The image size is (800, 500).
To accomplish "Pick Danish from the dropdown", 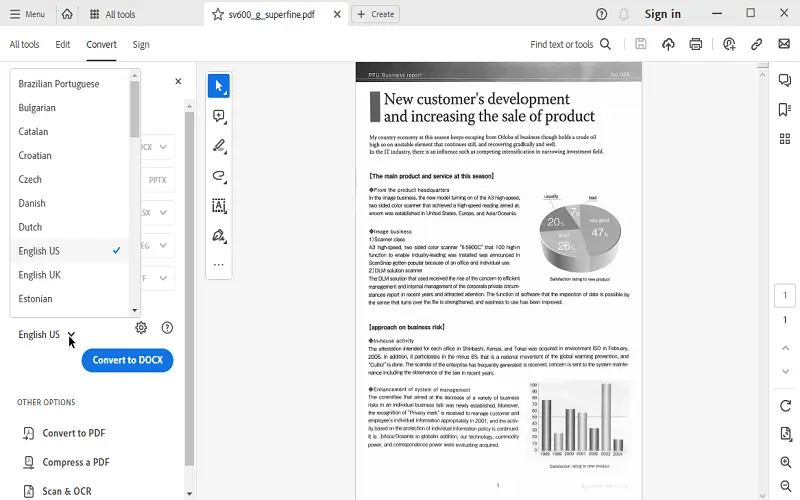I will [69, 203].
